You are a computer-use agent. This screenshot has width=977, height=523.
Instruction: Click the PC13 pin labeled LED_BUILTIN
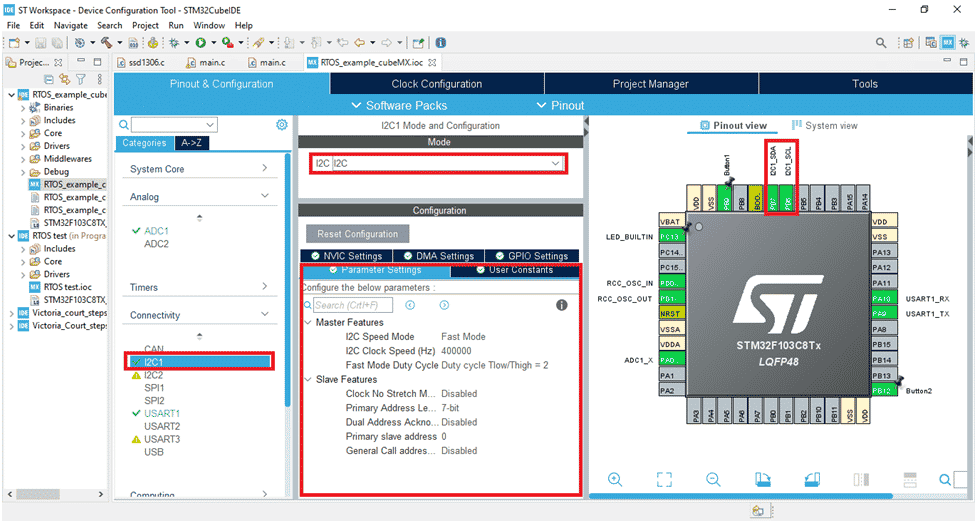672,237
